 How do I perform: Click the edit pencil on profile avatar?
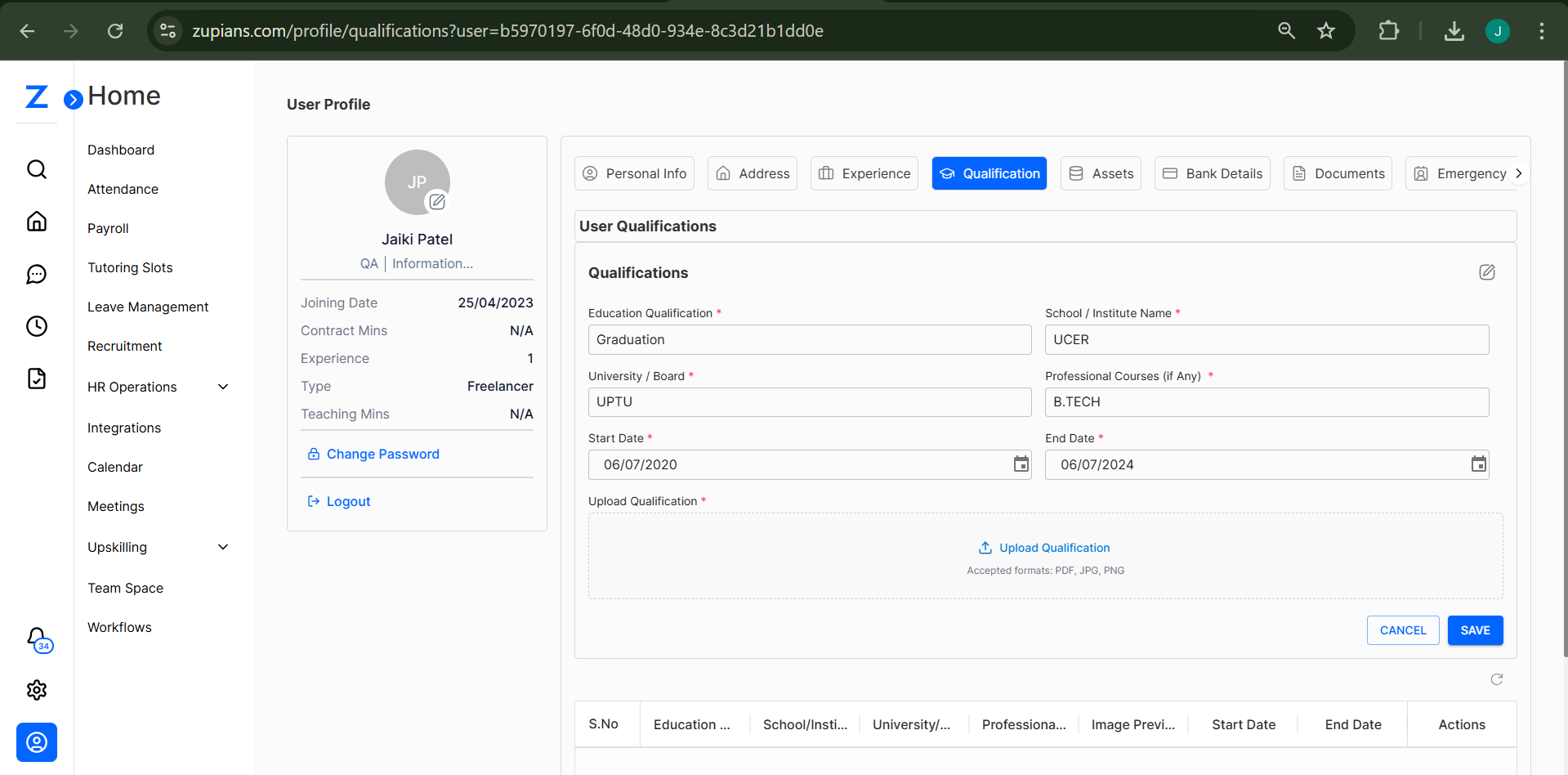tap(437, 201)
